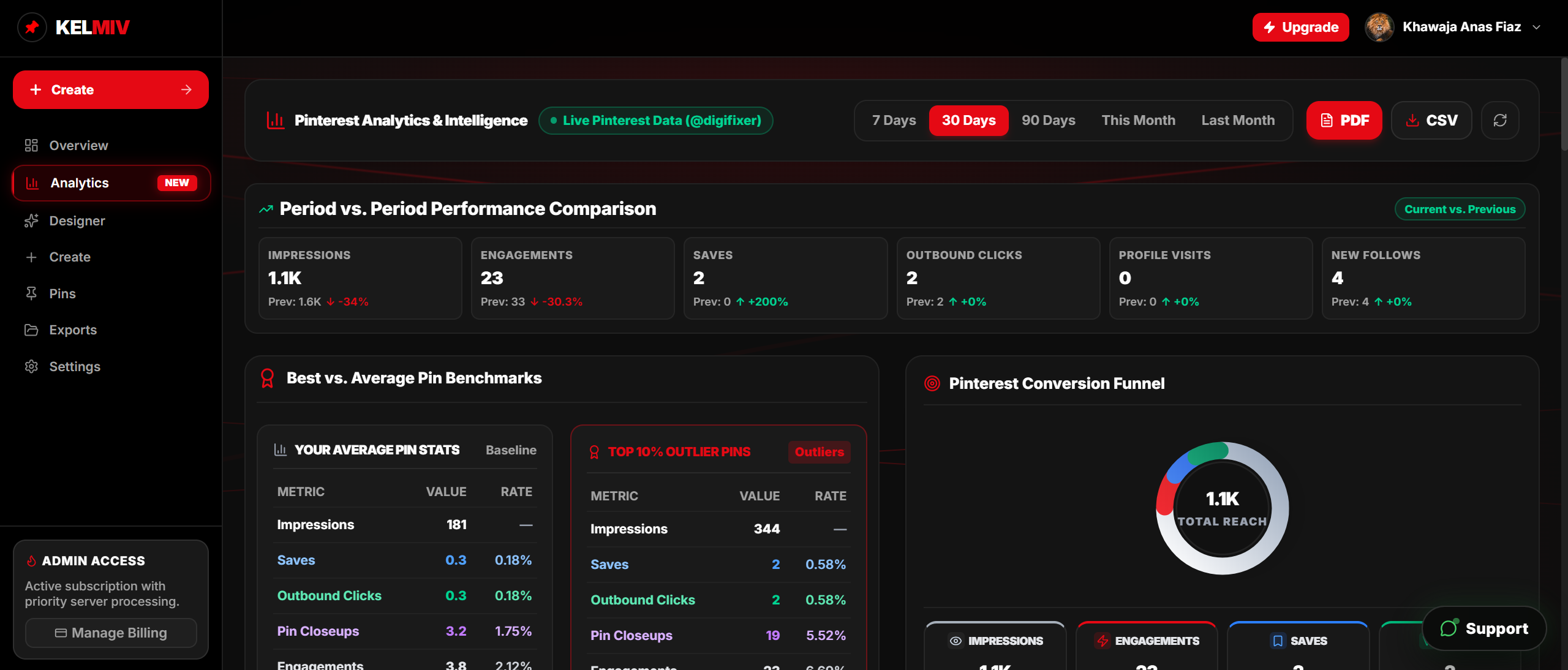Open Exports in the sidebar
Screen dimensions: 1568x670
(x=111, y=329)
